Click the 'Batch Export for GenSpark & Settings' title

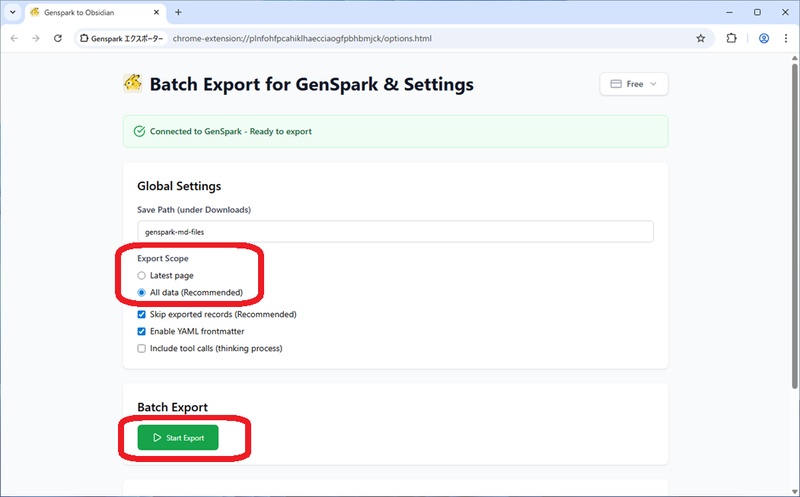[x=312, y=84]
